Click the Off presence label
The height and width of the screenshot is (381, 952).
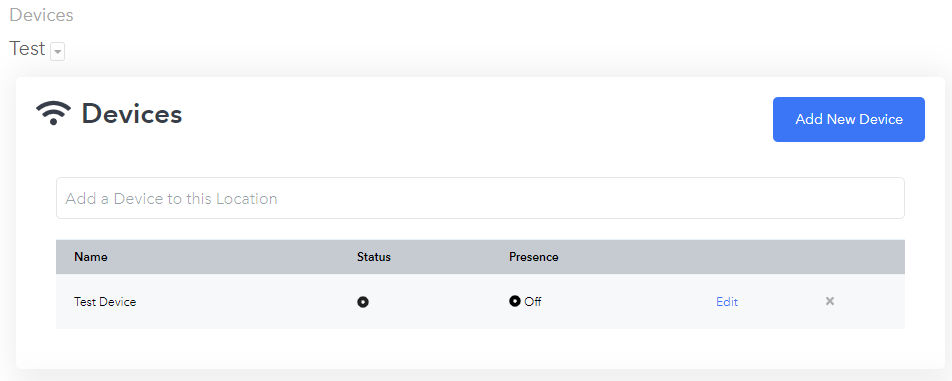point(532,302)
